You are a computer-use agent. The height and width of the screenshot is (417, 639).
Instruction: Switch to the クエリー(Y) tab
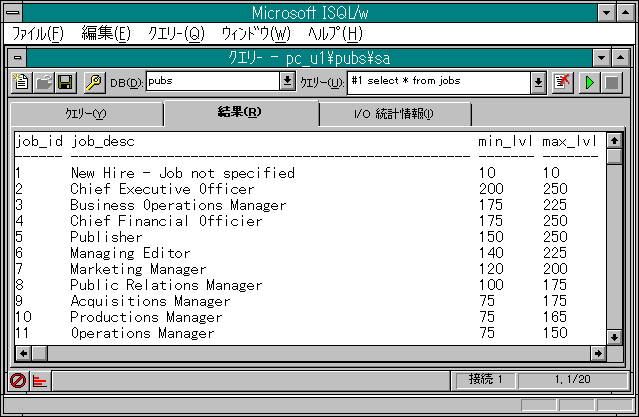pyautogui.click(x=86, y=114)
